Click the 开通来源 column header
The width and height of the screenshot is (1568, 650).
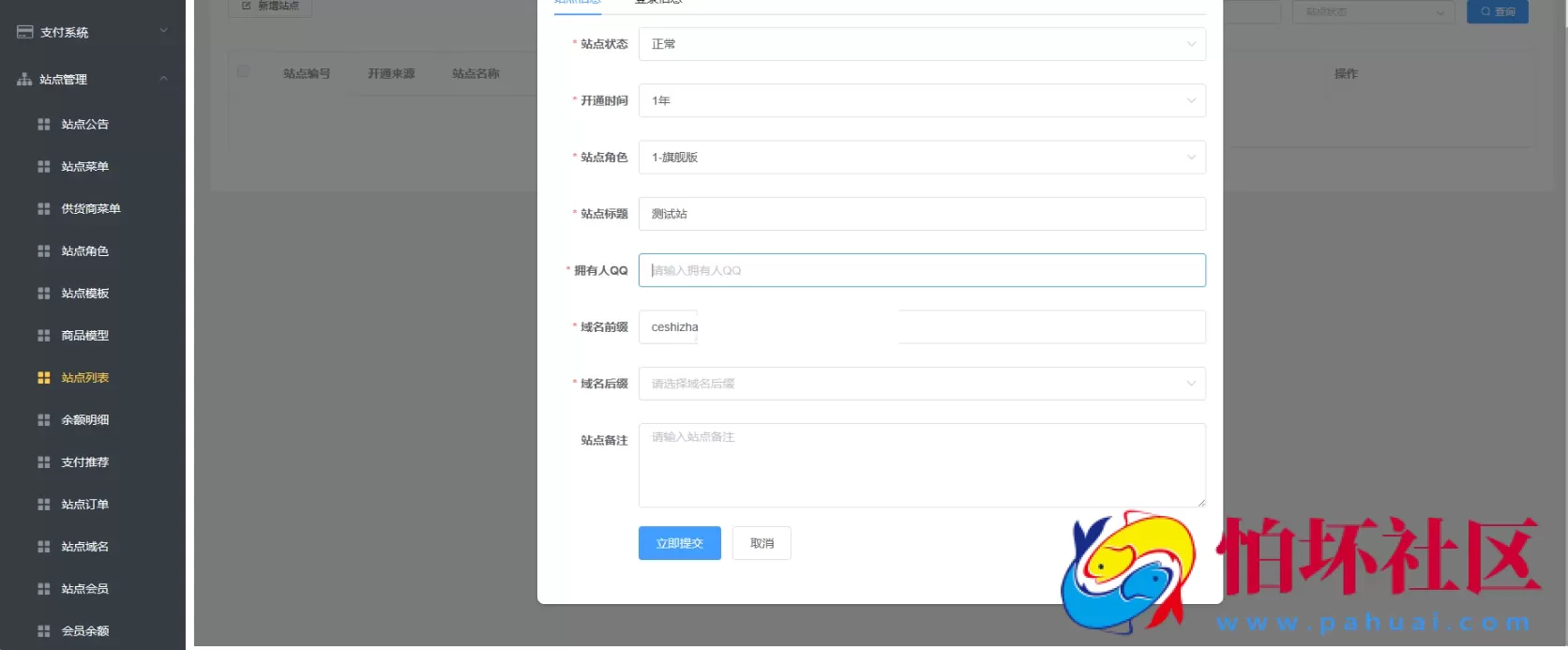tap(391, 73)
